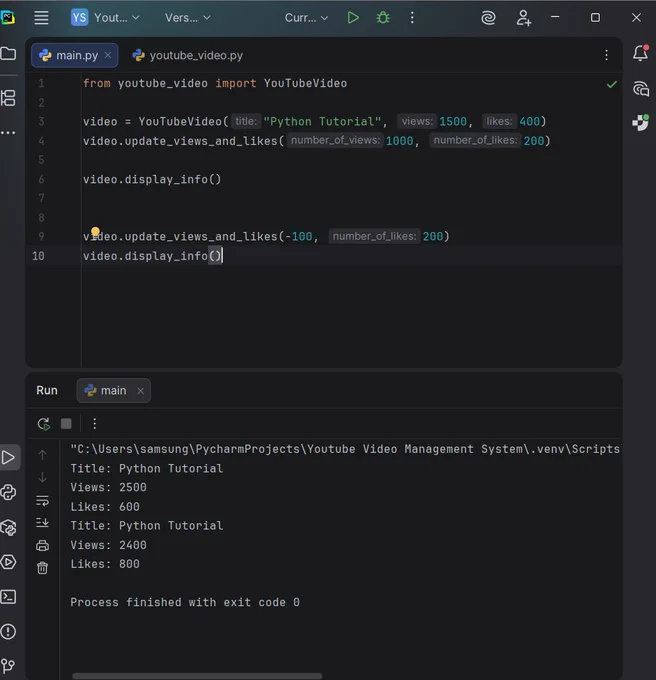Switch to youtube_video.py tab
The height and width of the screenshot is (680, 656).
coord(188,56)
